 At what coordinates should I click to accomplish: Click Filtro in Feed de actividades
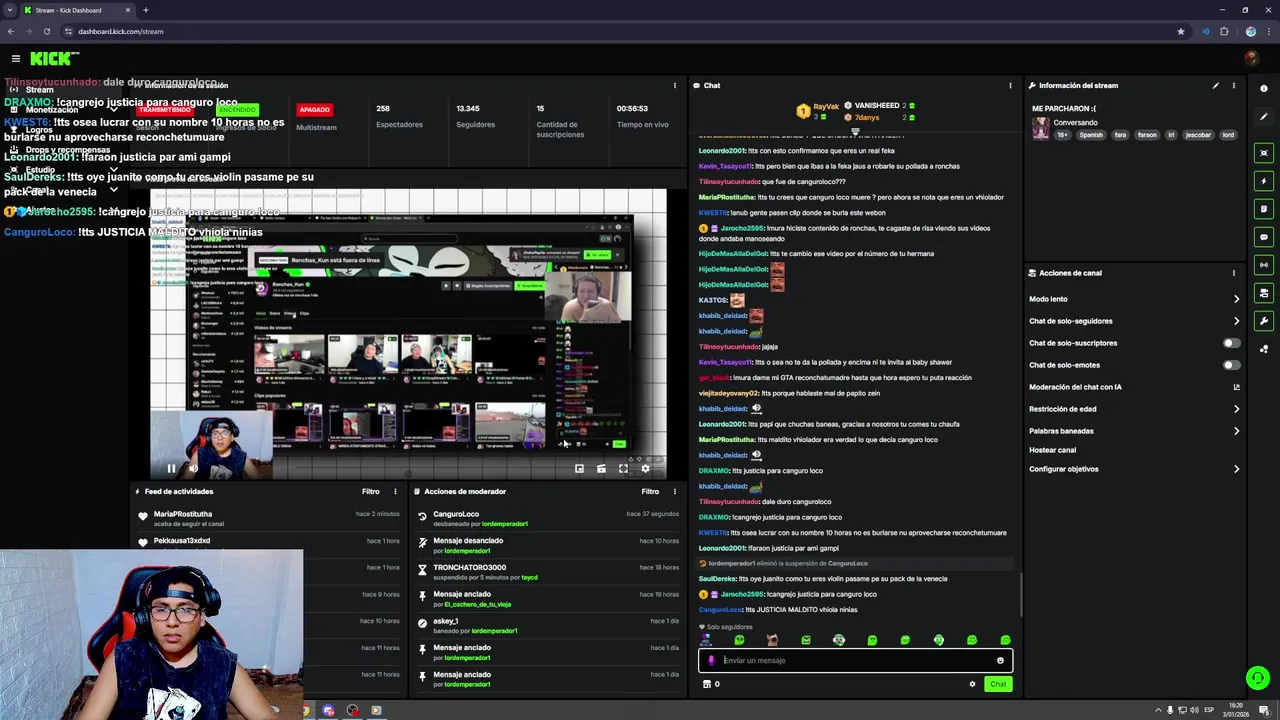click(371, 491)
